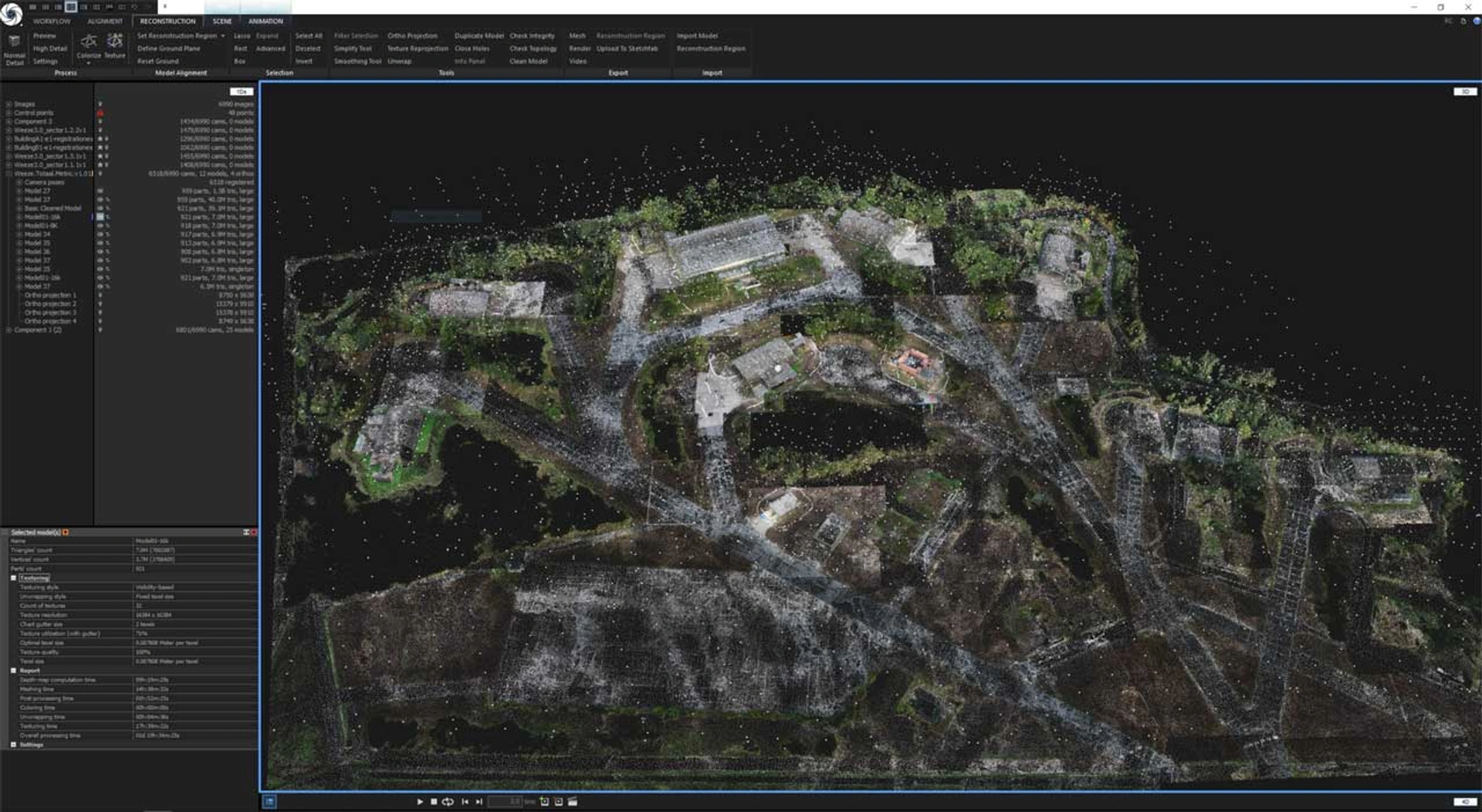Click the Upload To Sketchfab button
The height and width of the screenshot is (812, 1482).
click(627, 49)
